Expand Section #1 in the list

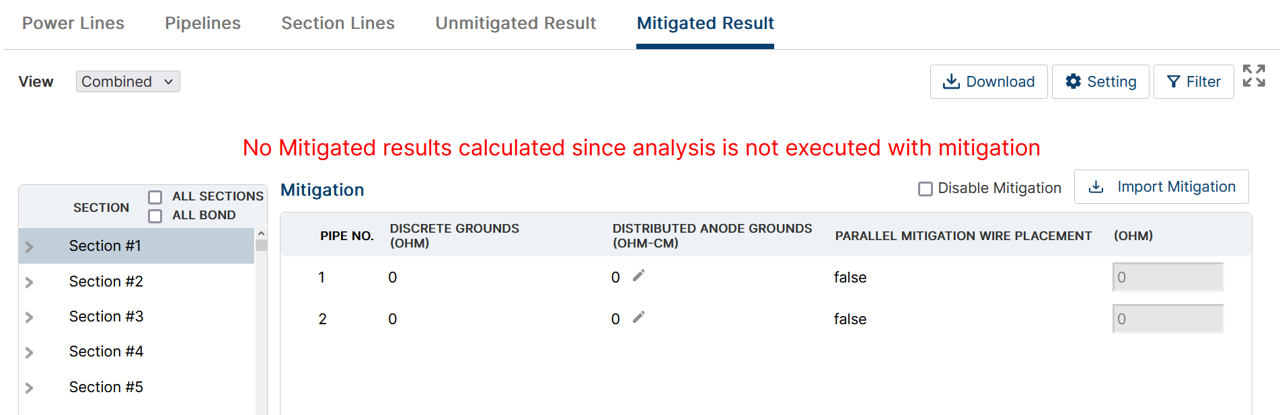(x=29, y=247)
